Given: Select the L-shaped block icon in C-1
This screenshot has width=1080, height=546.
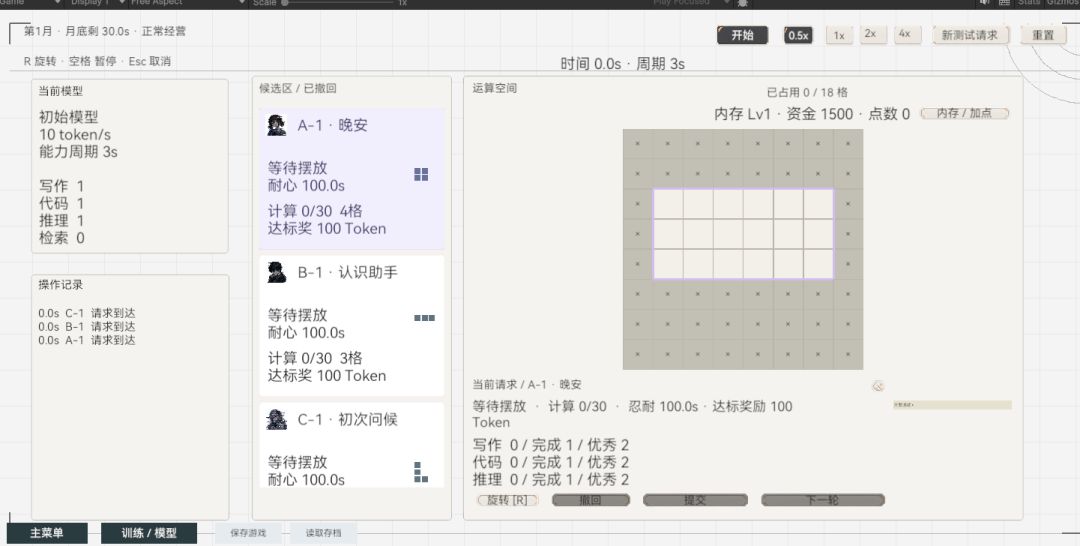Looking at the screenshot, I should tap(421, 472).
